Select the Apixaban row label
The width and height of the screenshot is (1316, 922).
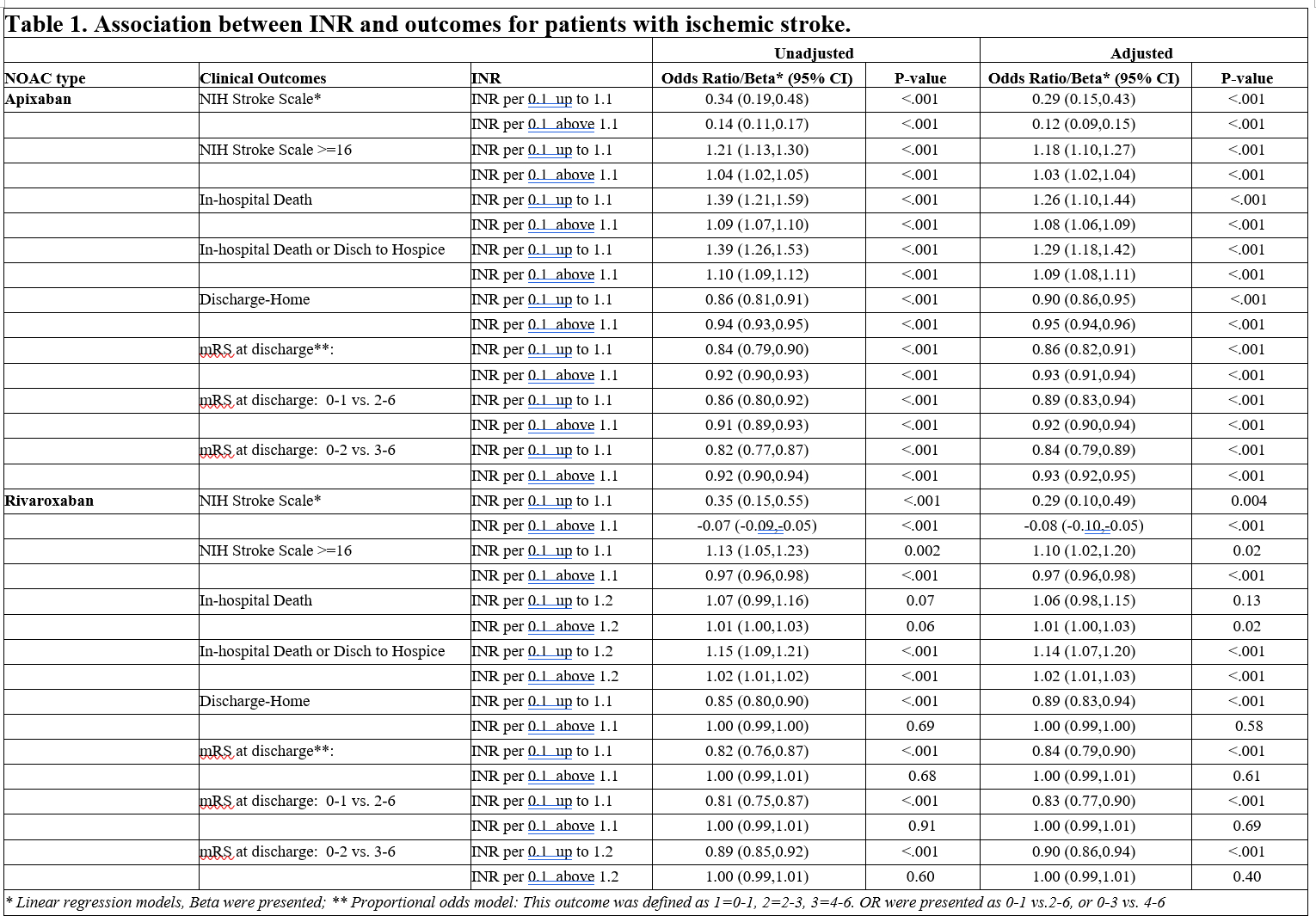(x=39, y=99)
